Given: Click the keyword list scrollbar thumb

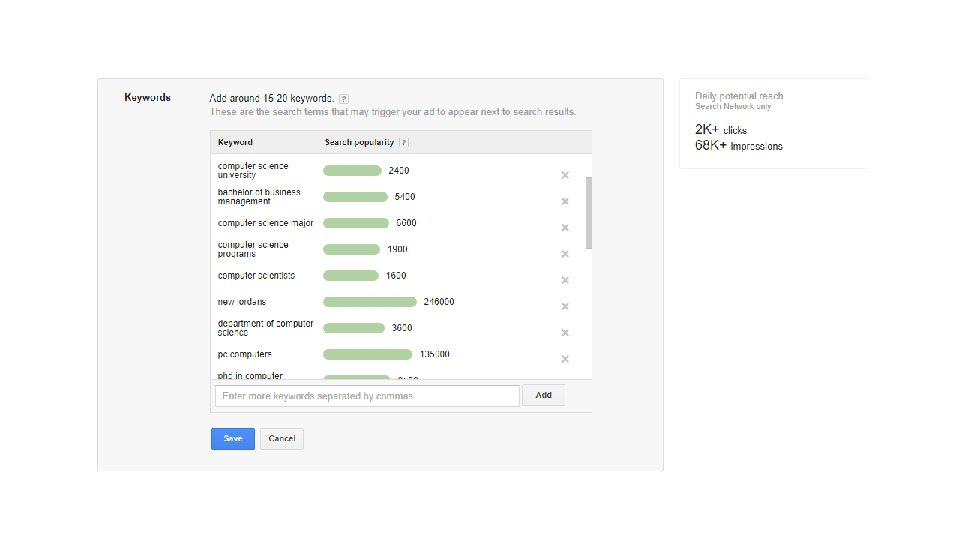Looking at the screenshot, I should tap(589, 212).
